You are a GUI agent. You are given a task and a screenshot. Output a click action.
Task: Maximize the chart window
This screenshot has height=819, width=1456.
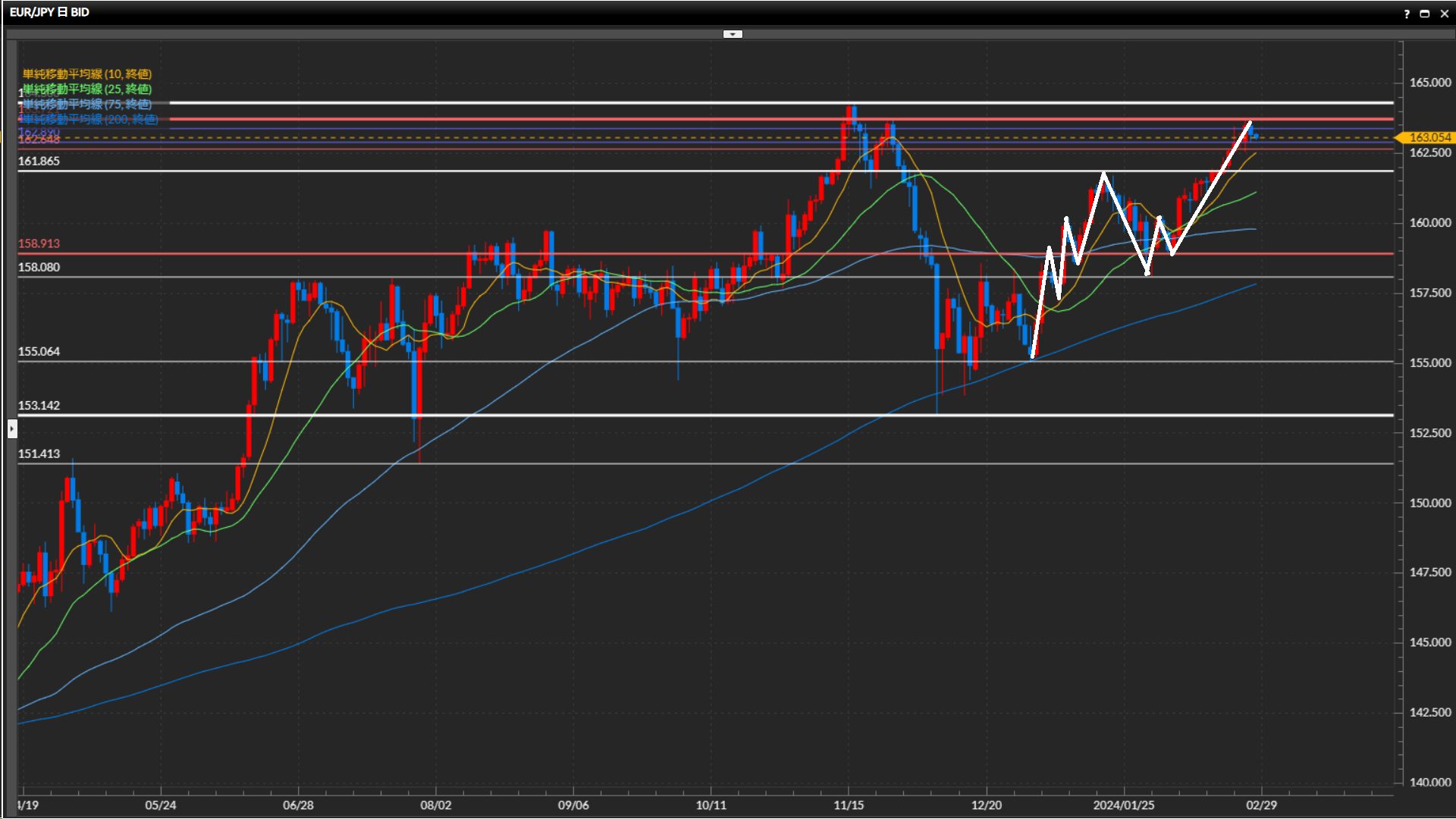[1425, 14]
